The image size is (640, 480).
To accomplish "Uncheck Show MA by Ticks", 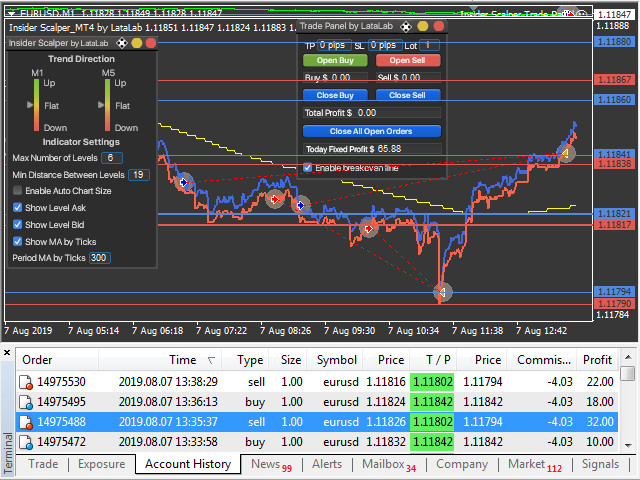I will [x=18, y=241].
